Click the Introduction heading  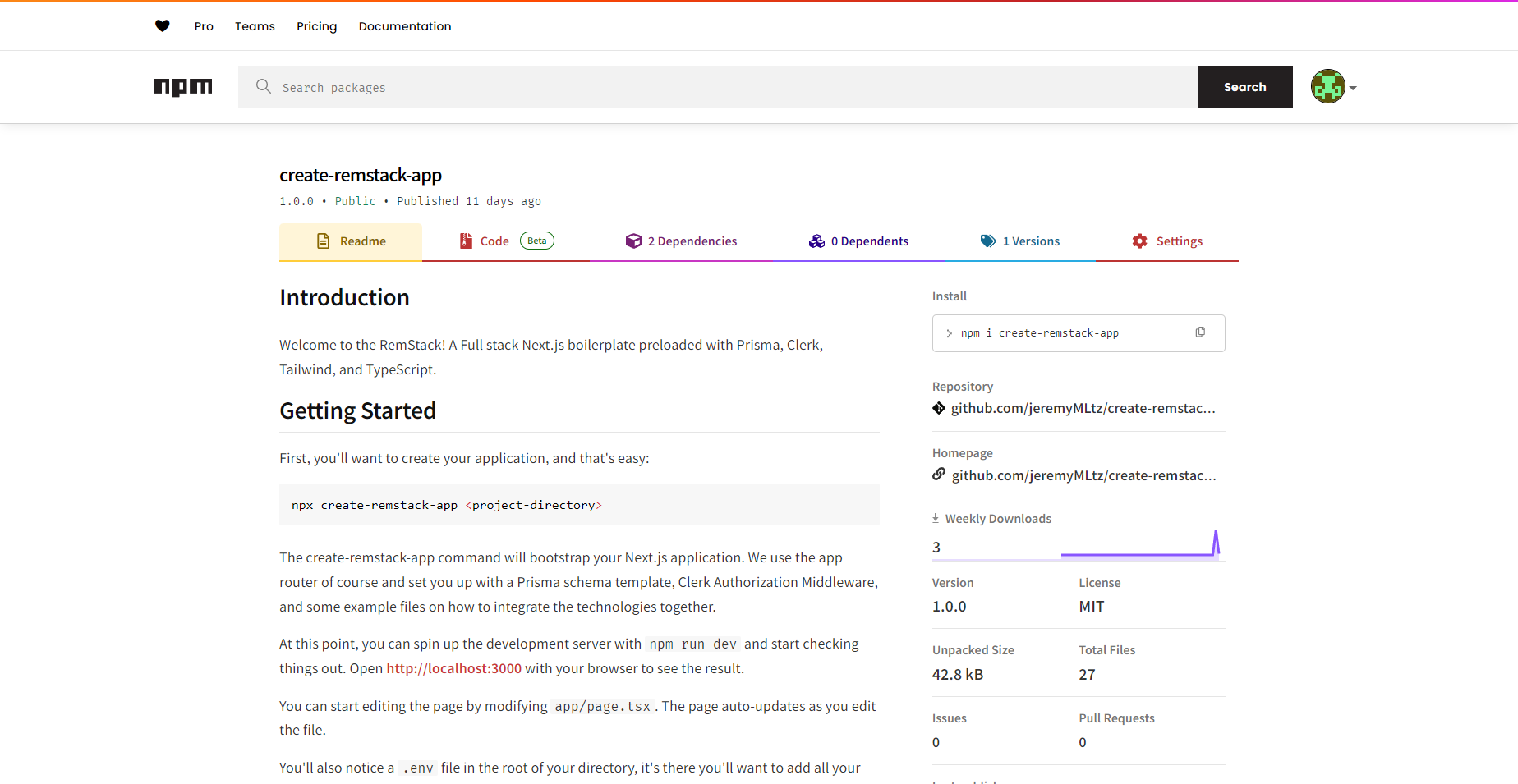(x=344, y=297)
